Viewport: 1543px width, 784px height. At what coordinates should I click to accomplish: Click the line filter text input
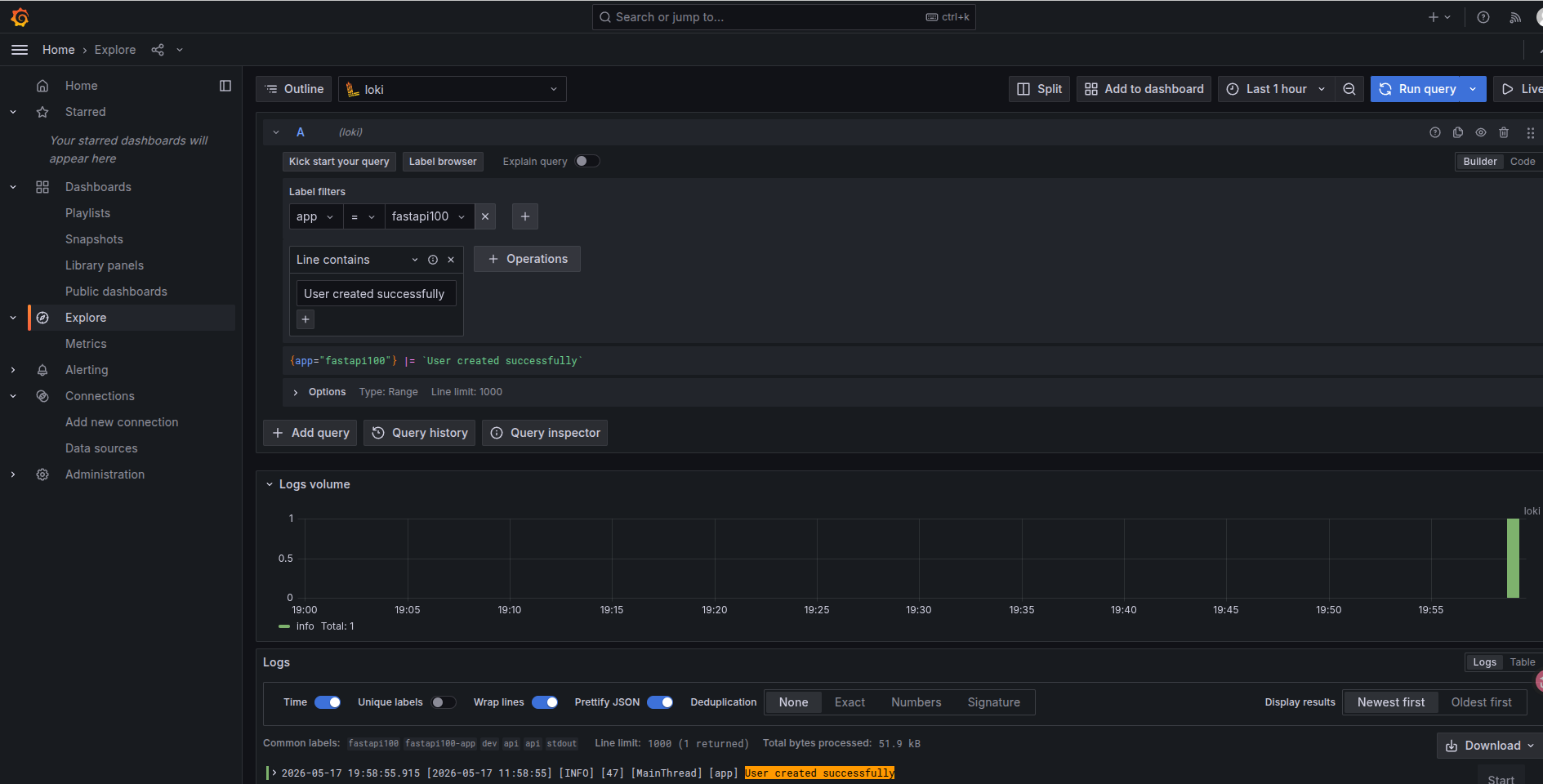(376, 294)
